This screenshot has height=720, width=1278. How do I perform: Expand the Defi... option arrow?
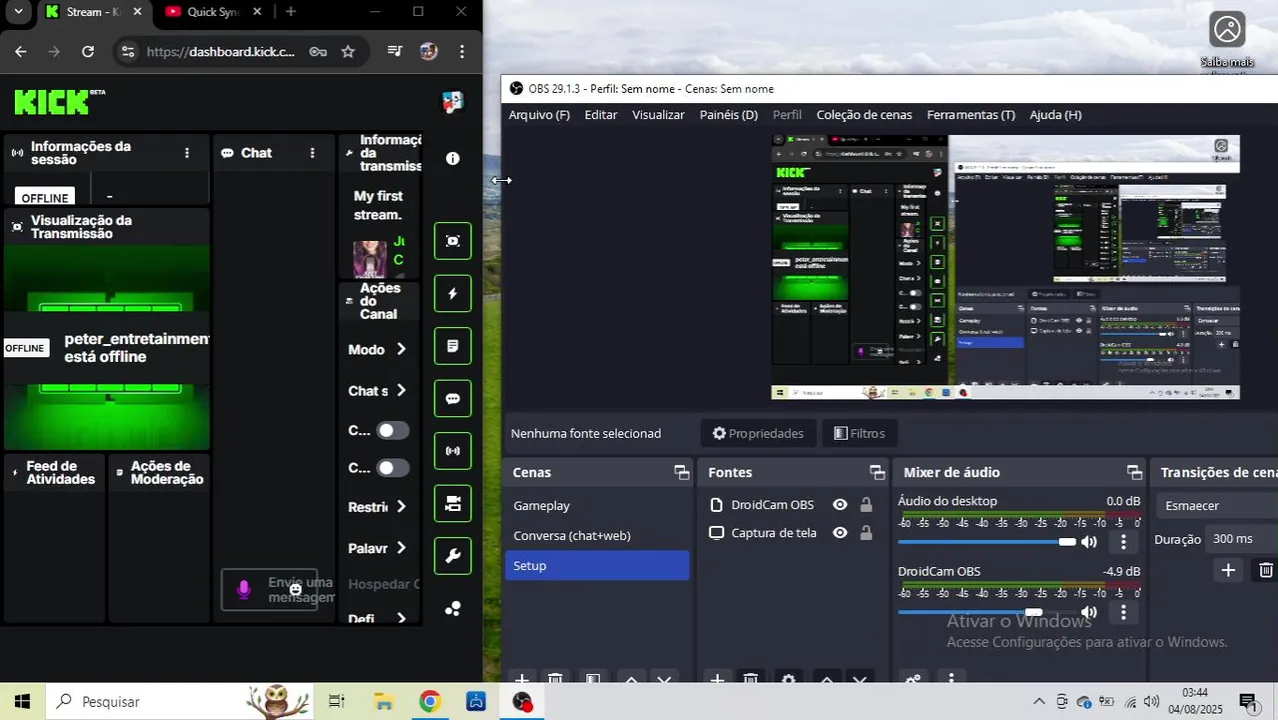click(x=401, y=619)
